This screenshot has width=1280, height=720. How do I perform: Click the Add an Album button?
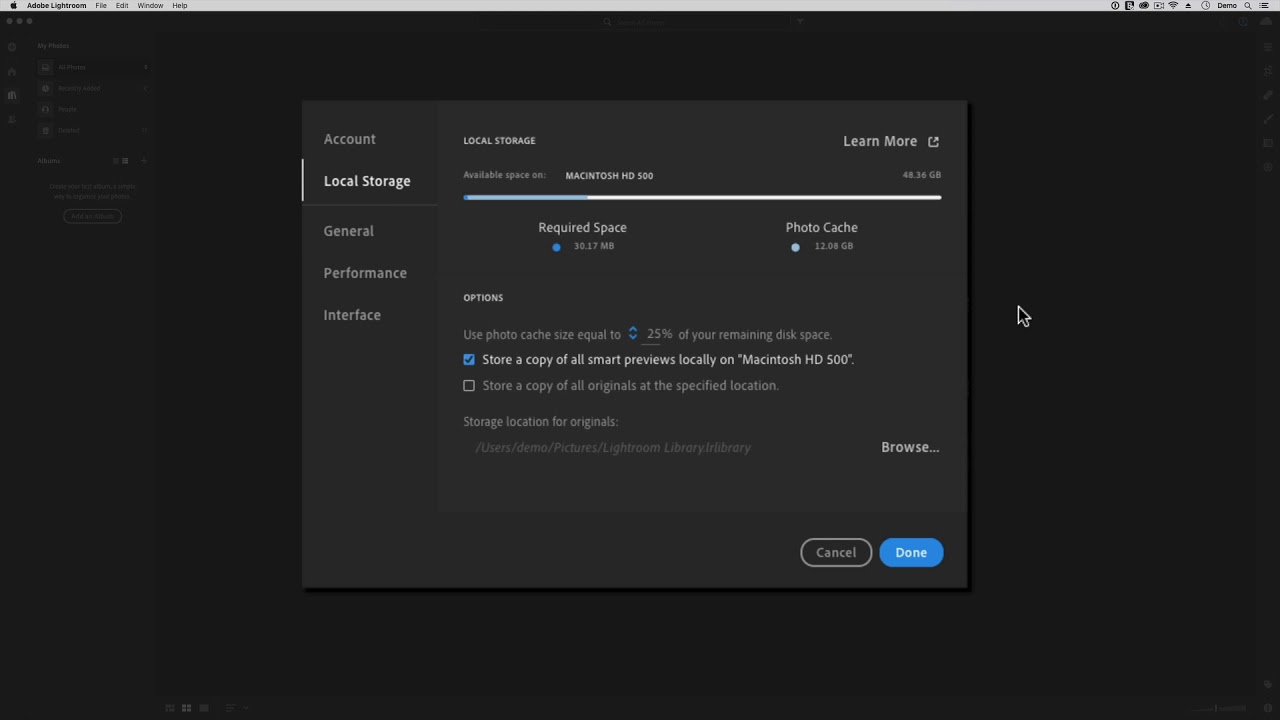[x=92, y=216]
